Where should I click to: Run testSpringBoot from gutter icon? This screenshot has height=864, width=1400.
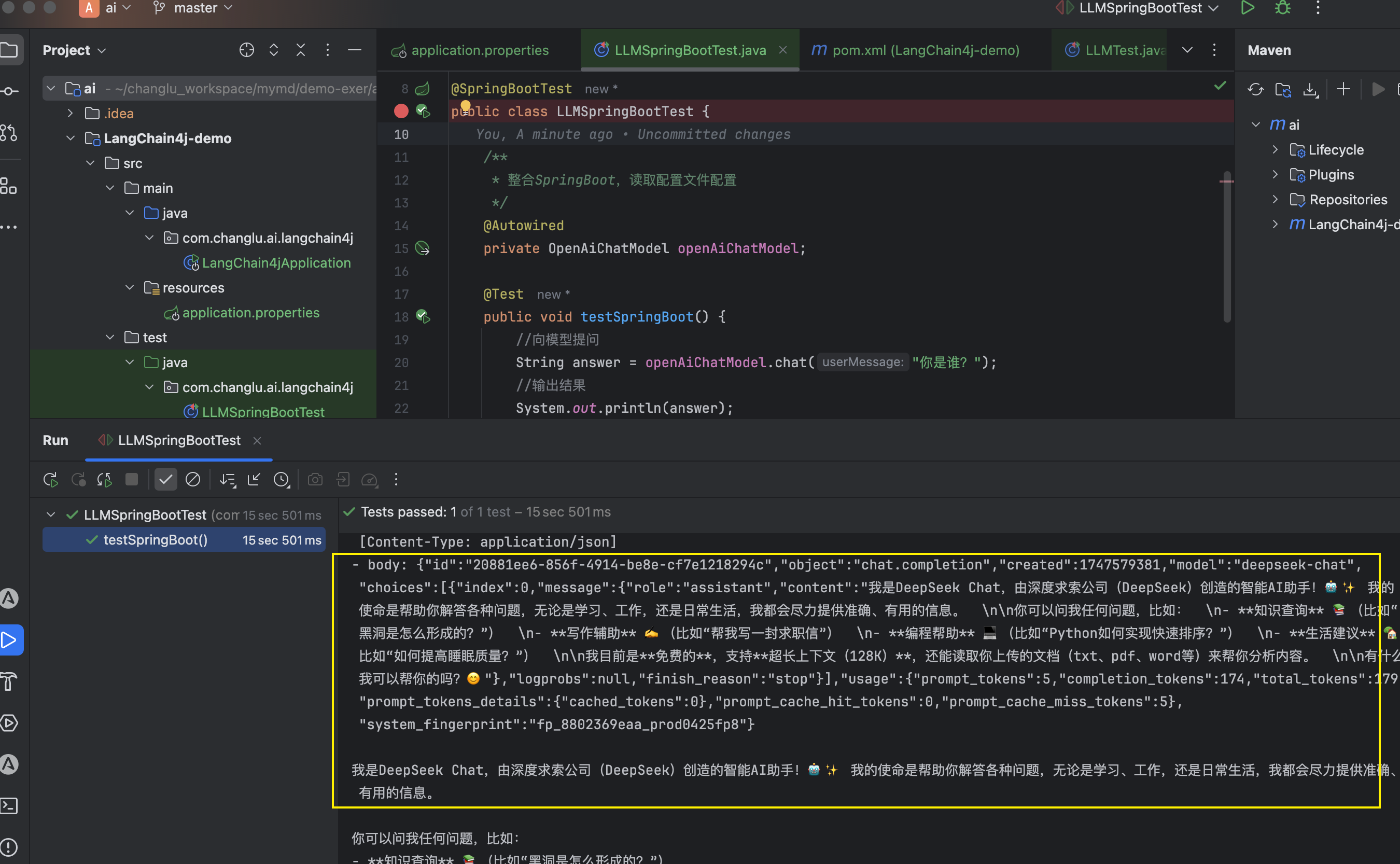[423, 316]
